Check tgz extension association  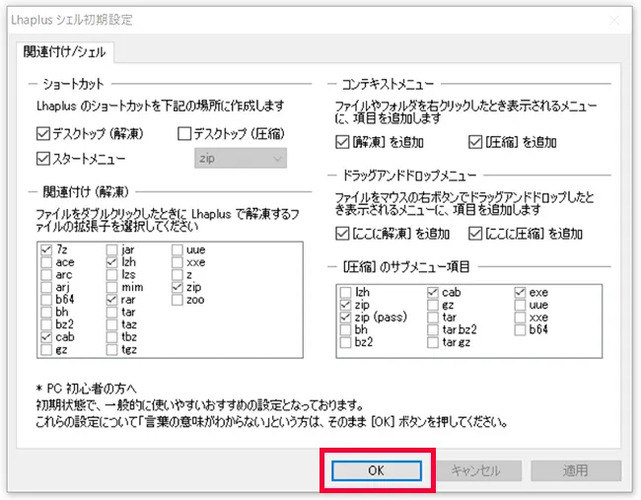[112, 350]
